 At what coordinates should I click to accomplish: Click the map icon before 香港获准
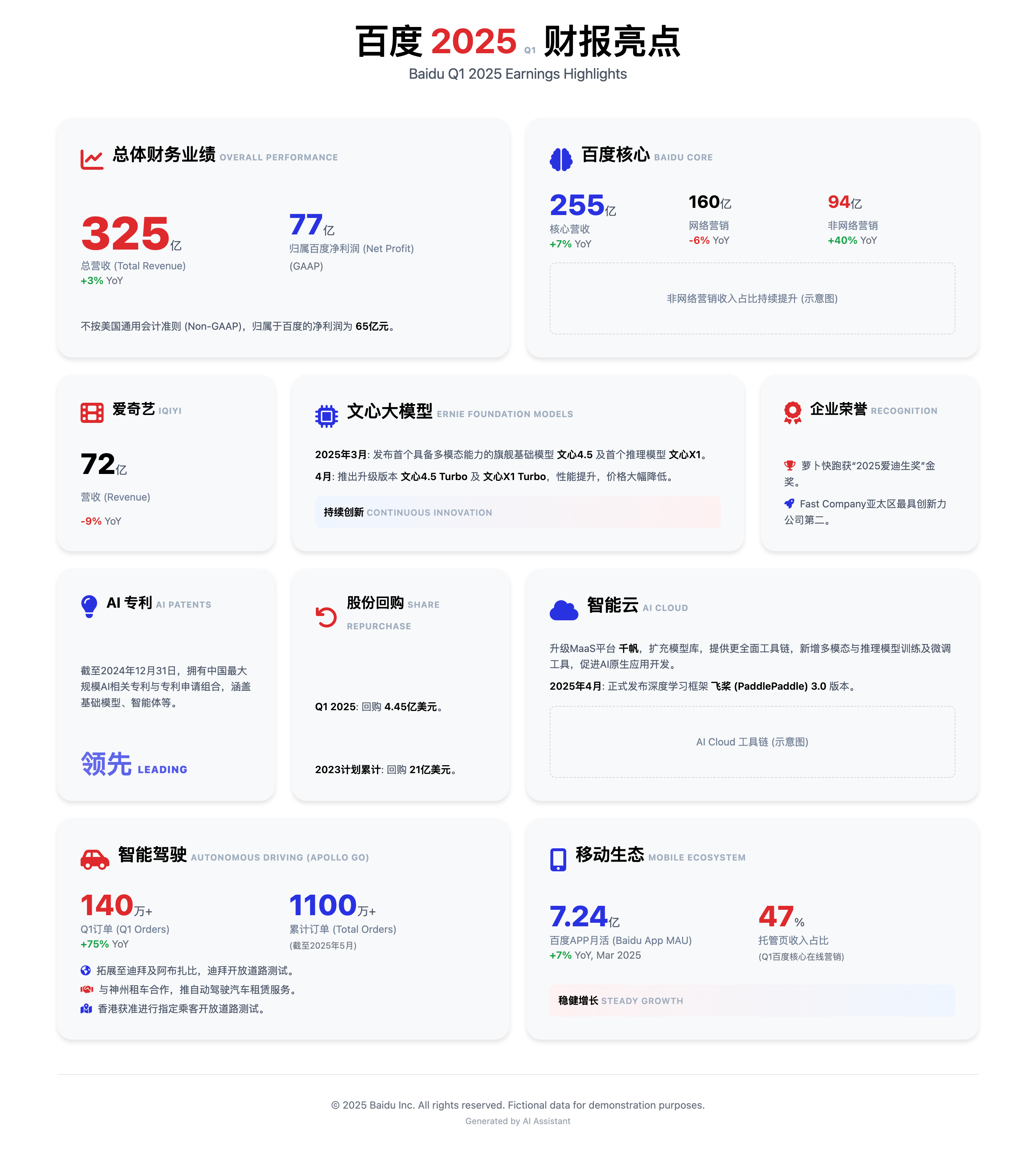coord(86,1008)
